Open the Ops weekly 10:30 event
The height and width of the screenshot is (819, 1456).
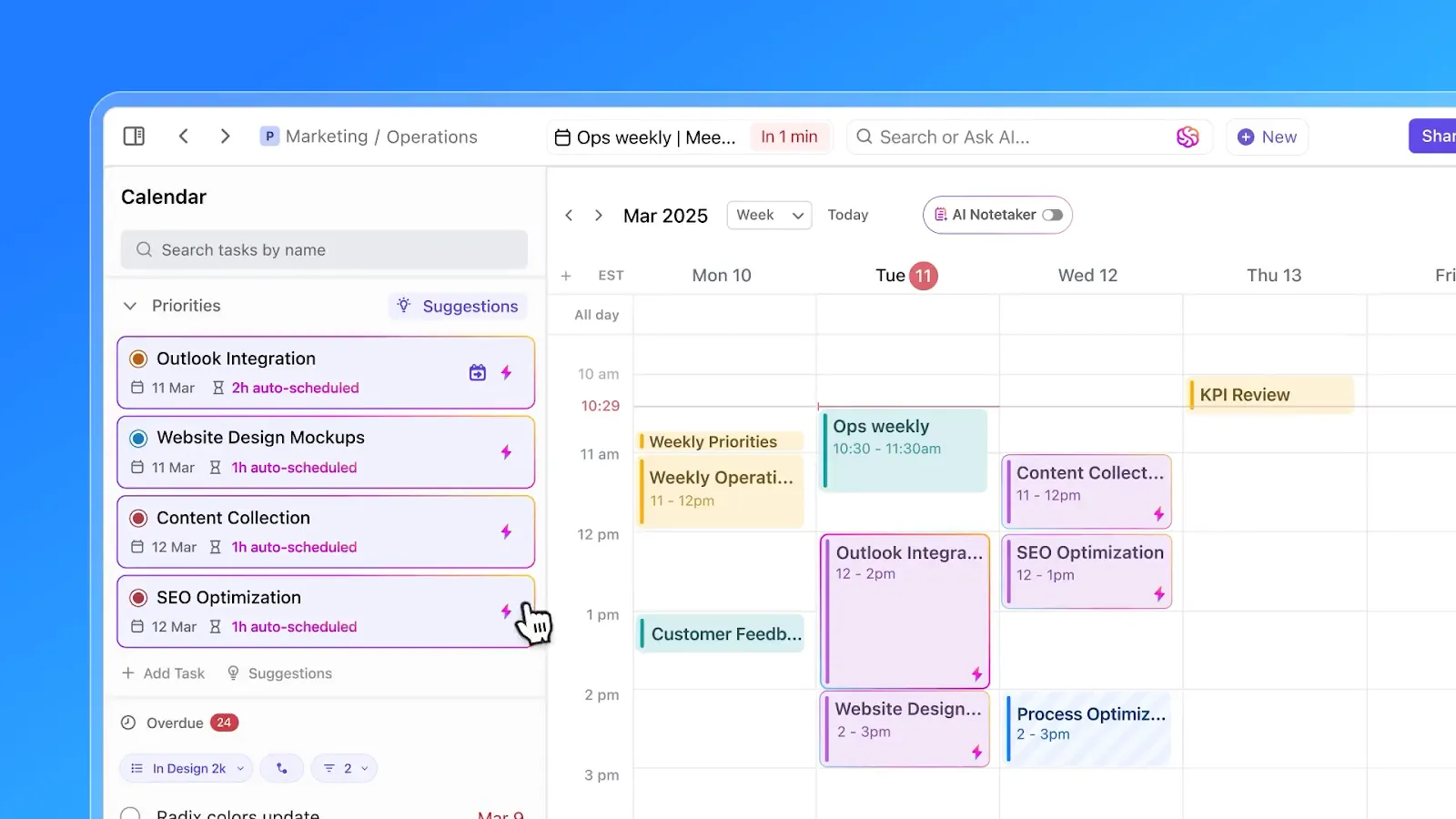point(905,450)
